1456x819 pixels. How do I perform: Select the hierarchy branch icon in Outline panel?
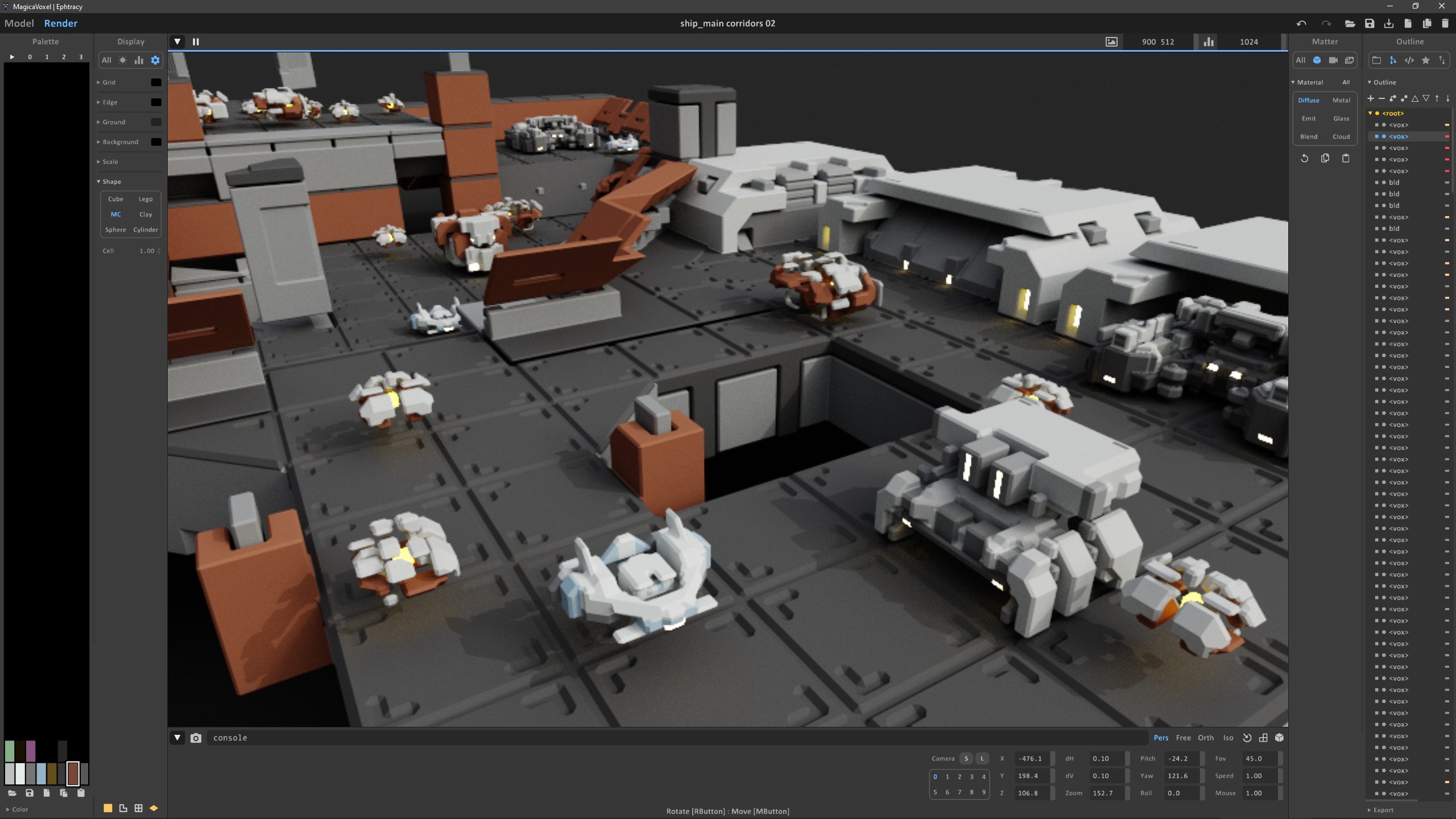point(1393,60)
